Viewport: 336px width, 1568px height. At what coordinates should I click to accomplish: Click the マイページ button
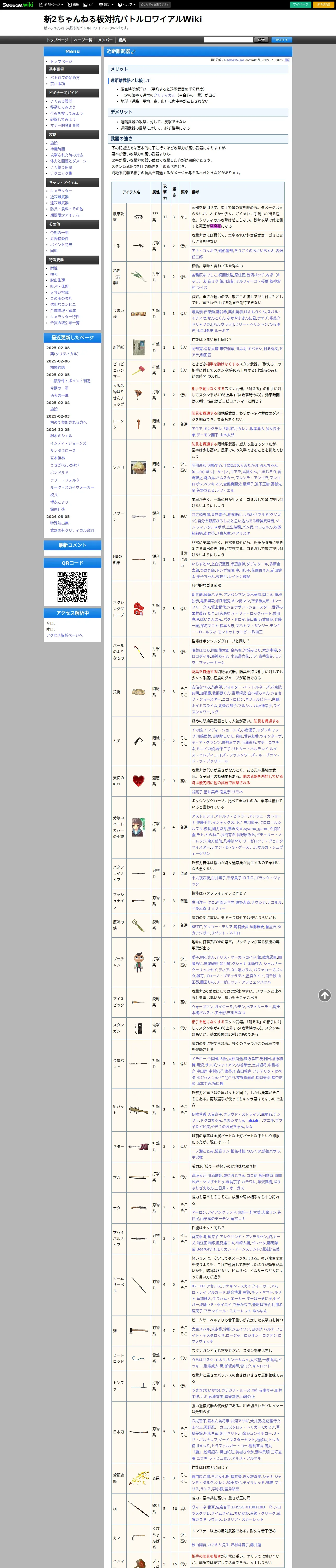(301, 4)
